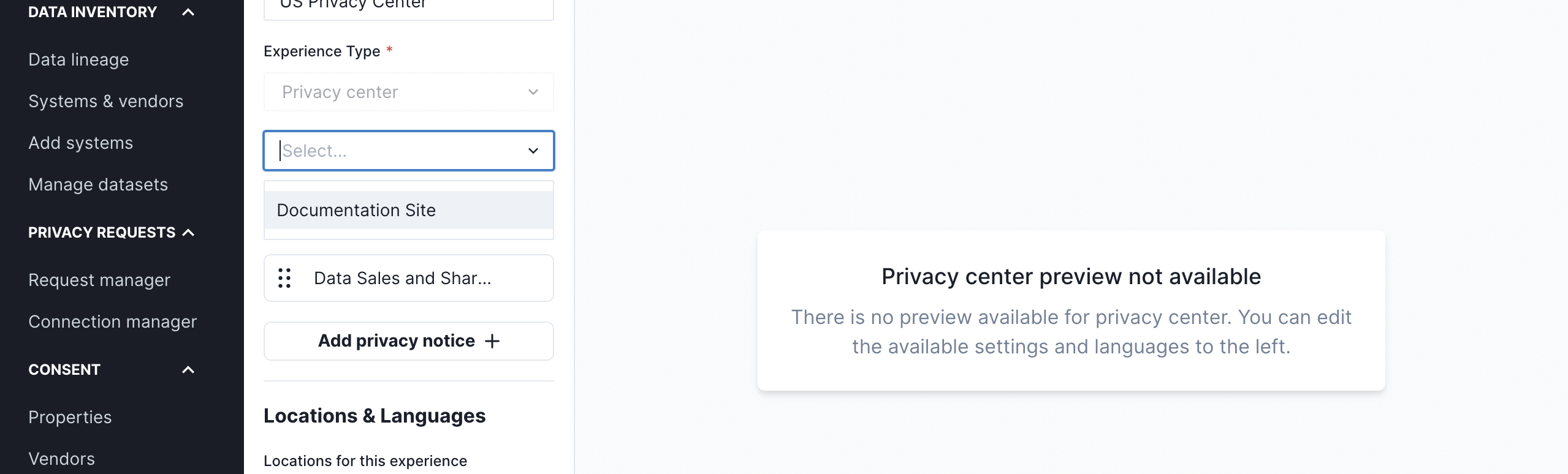This screenshot has height=474, width=1568.
Task: Grab the drag handle on Data Sales notice
Action: pos(284,278)
